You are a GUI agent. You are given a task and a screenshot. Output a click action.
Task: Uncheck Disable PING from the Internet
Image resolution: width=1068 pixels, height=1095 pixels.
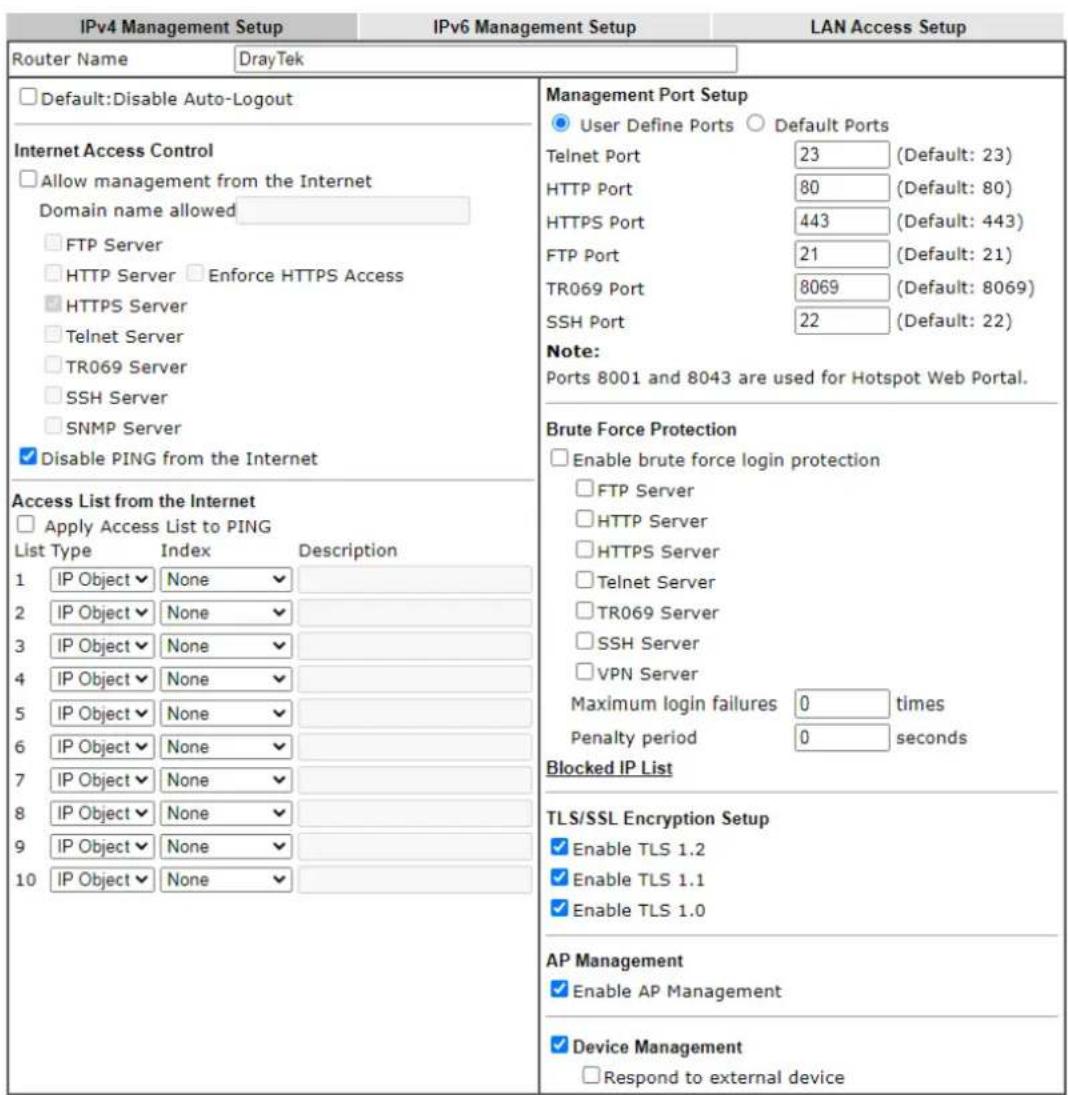pyautogui.click(x=28, y=457)
